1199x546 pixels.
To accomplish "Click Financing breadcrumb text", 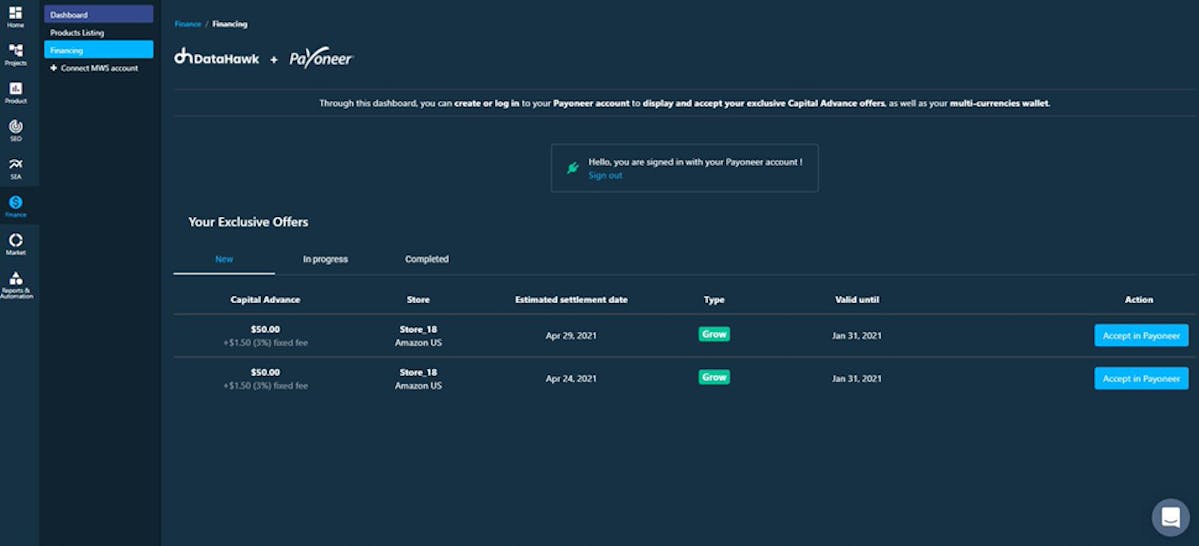I will (x=229, y=24).
